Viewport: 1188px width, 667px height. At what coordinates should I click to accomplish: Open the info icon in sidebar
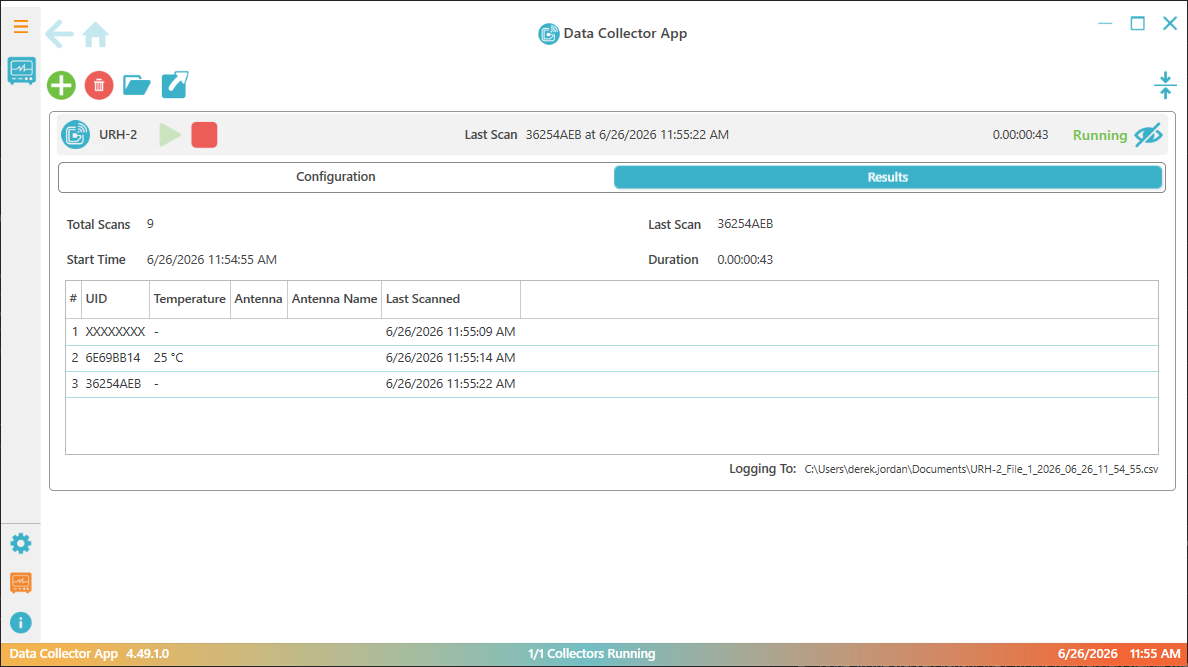pos(21,622)
